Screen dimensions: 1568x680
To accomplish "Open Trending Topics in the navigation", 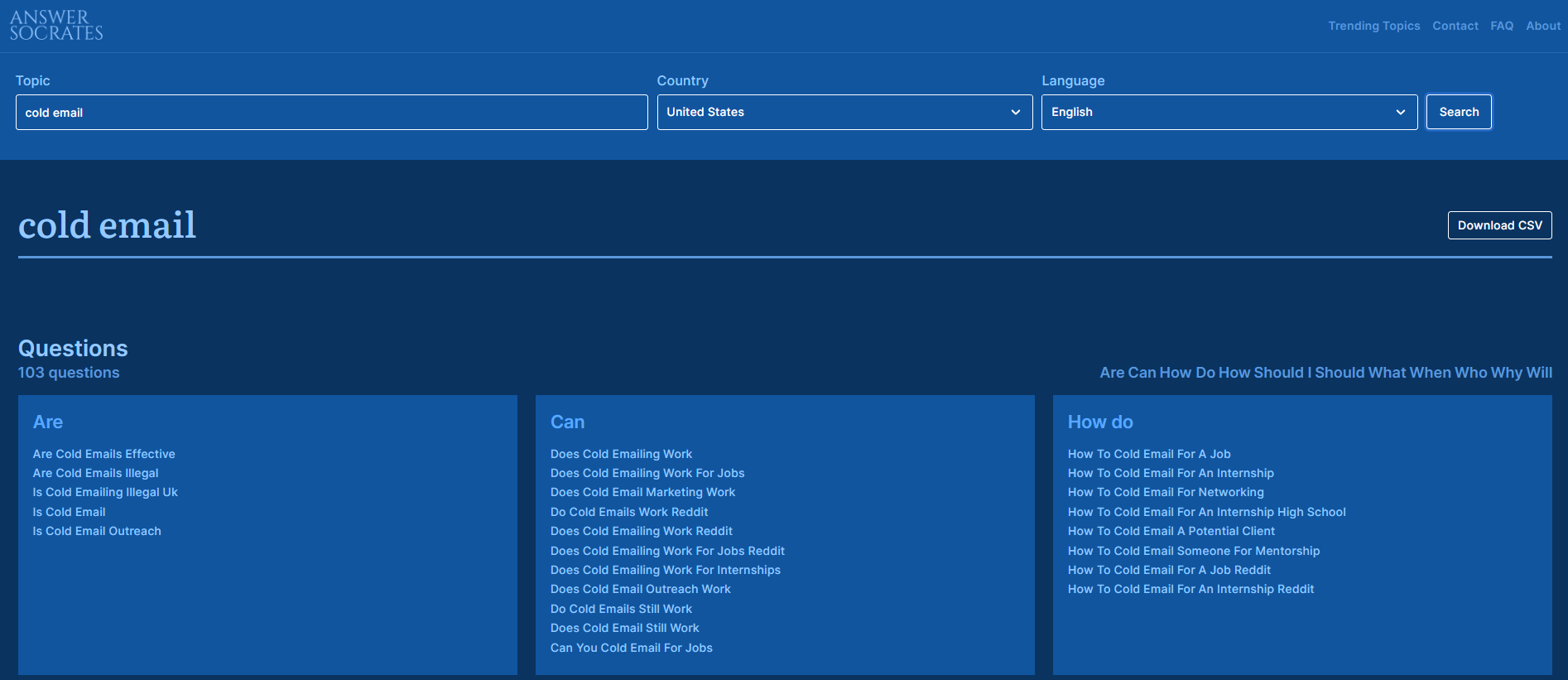I will pyautogui.click(x=1373, y=26).
